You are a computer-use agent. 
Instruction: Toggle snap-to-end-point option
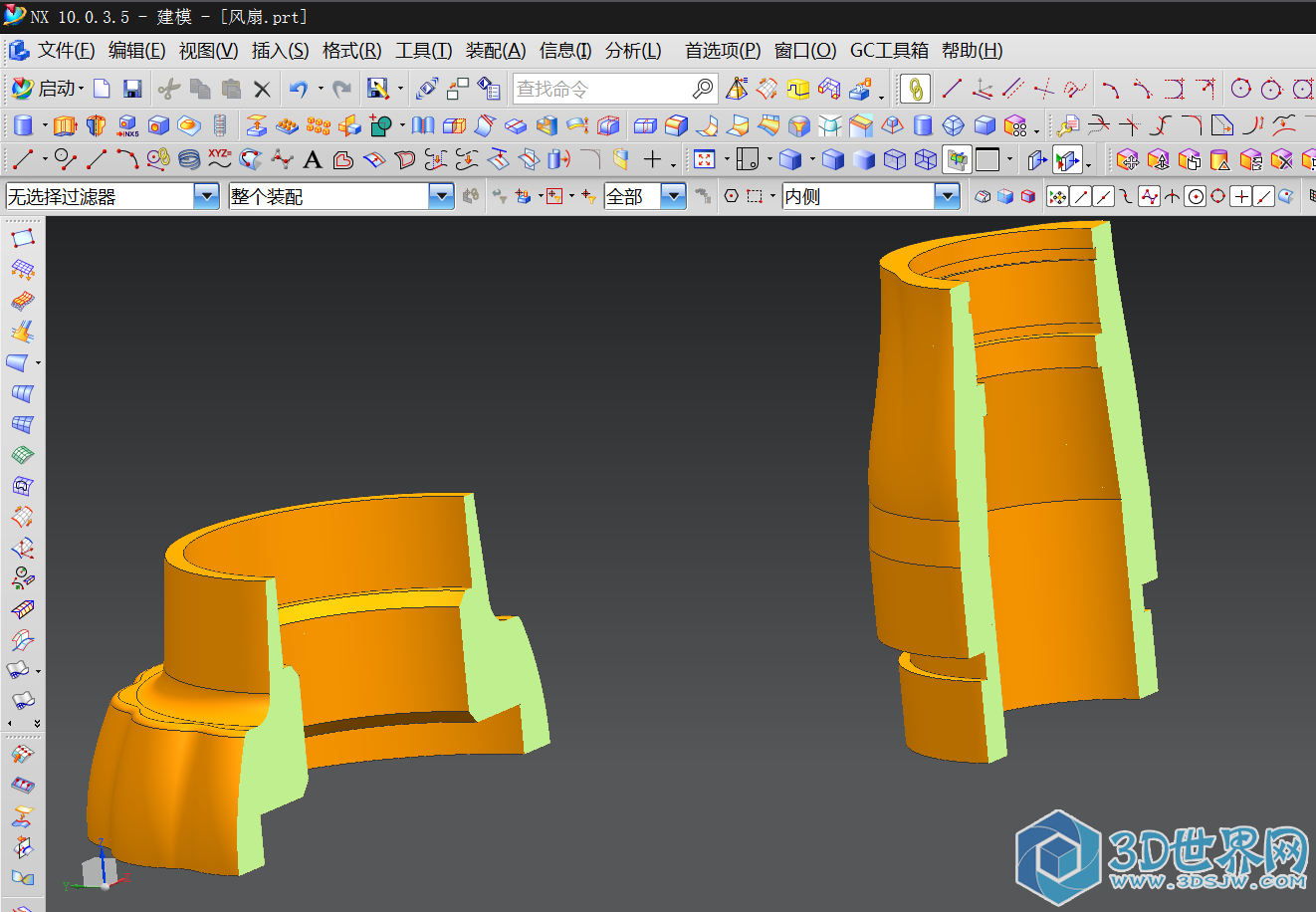1081,197
